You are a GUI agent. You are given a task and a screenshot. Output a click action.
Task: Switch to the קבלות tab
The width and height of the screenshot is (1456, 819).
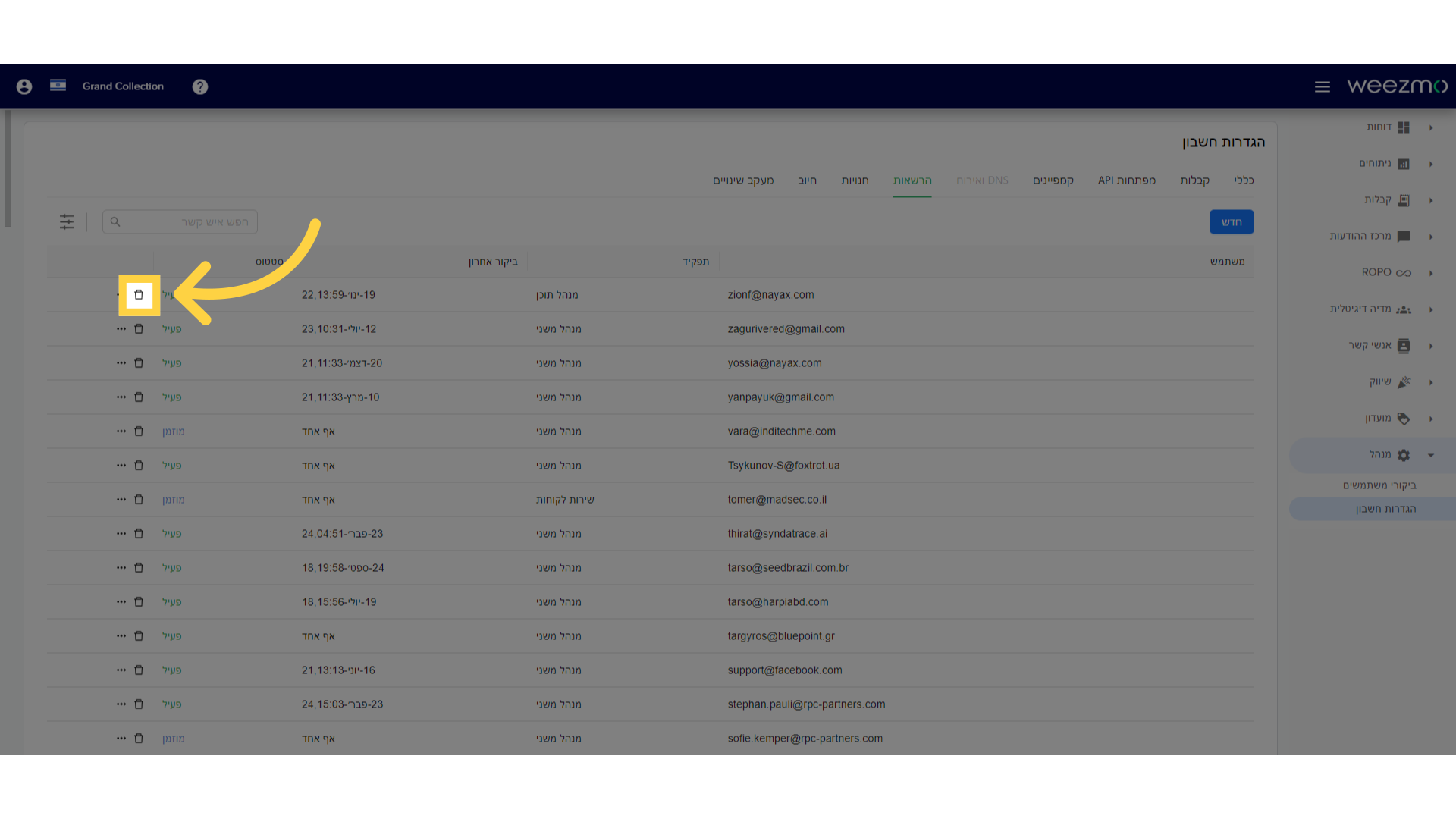click(1194, 180)
